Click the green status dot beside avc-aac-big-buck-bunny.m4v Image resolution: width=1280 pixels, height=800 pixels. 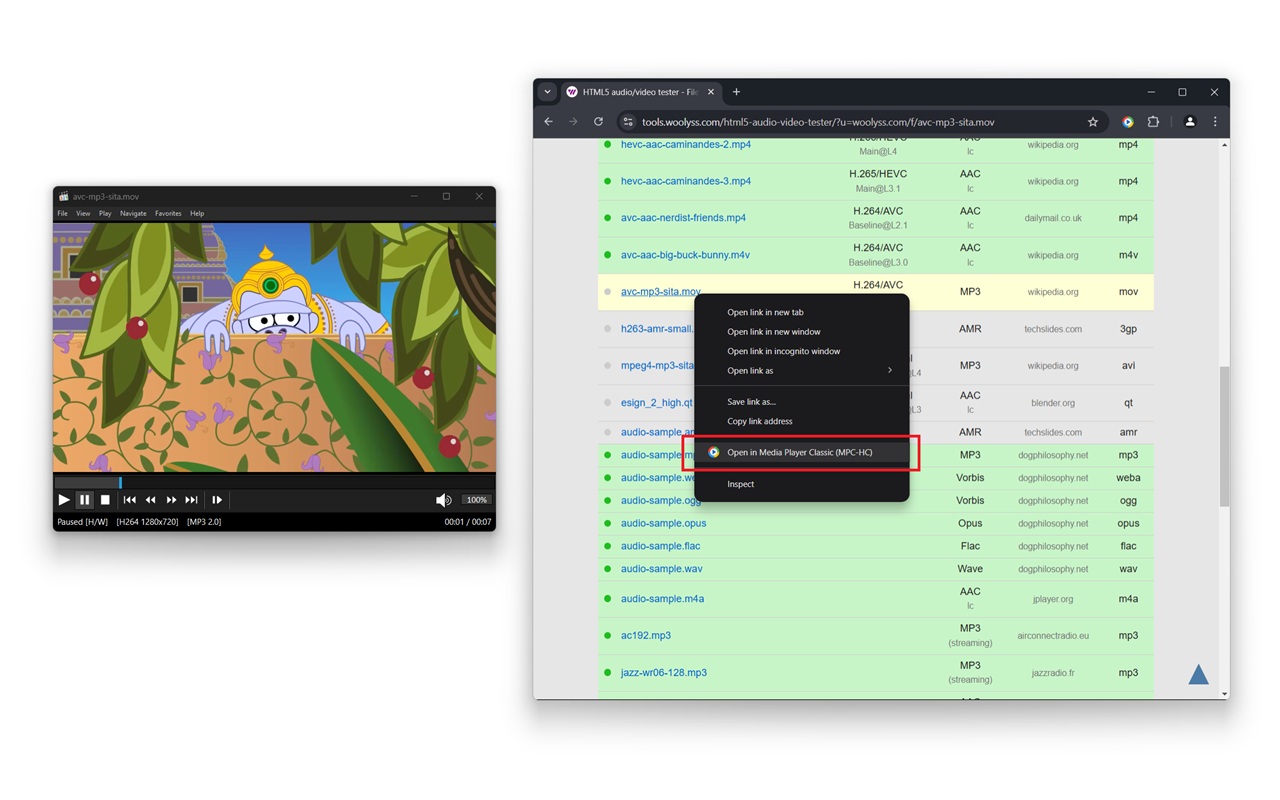pyautogui.click(x=607, y=255)
